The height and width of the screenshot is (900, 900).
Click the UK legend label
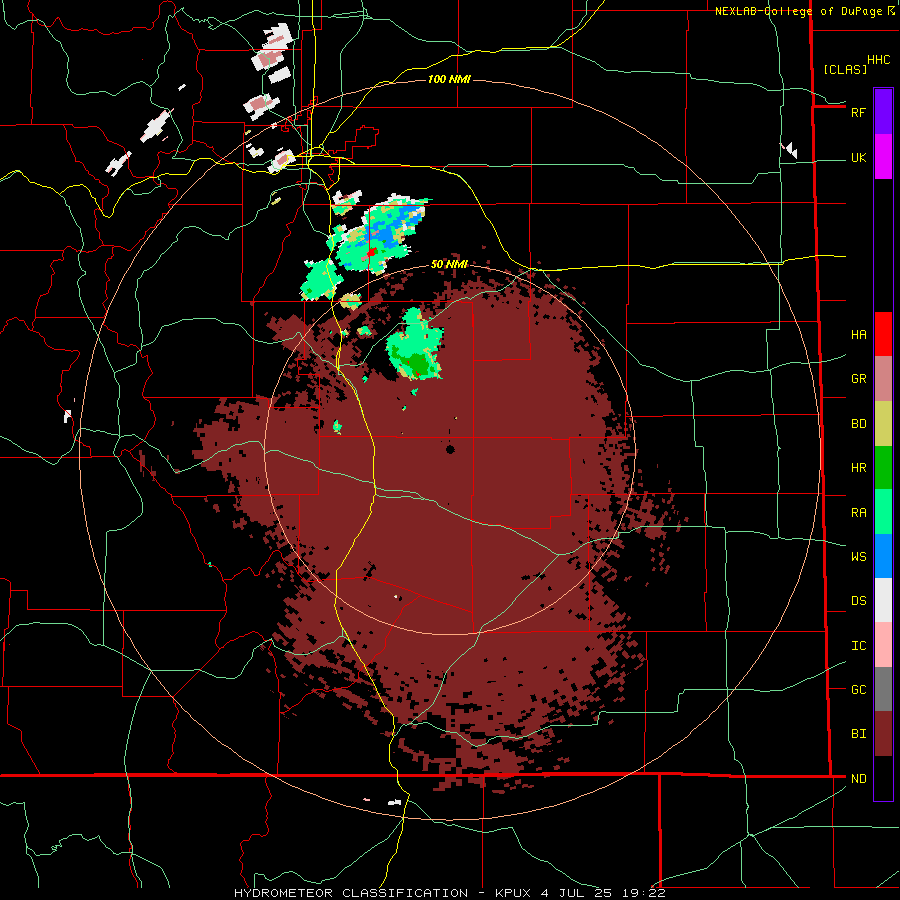[858, 157]
